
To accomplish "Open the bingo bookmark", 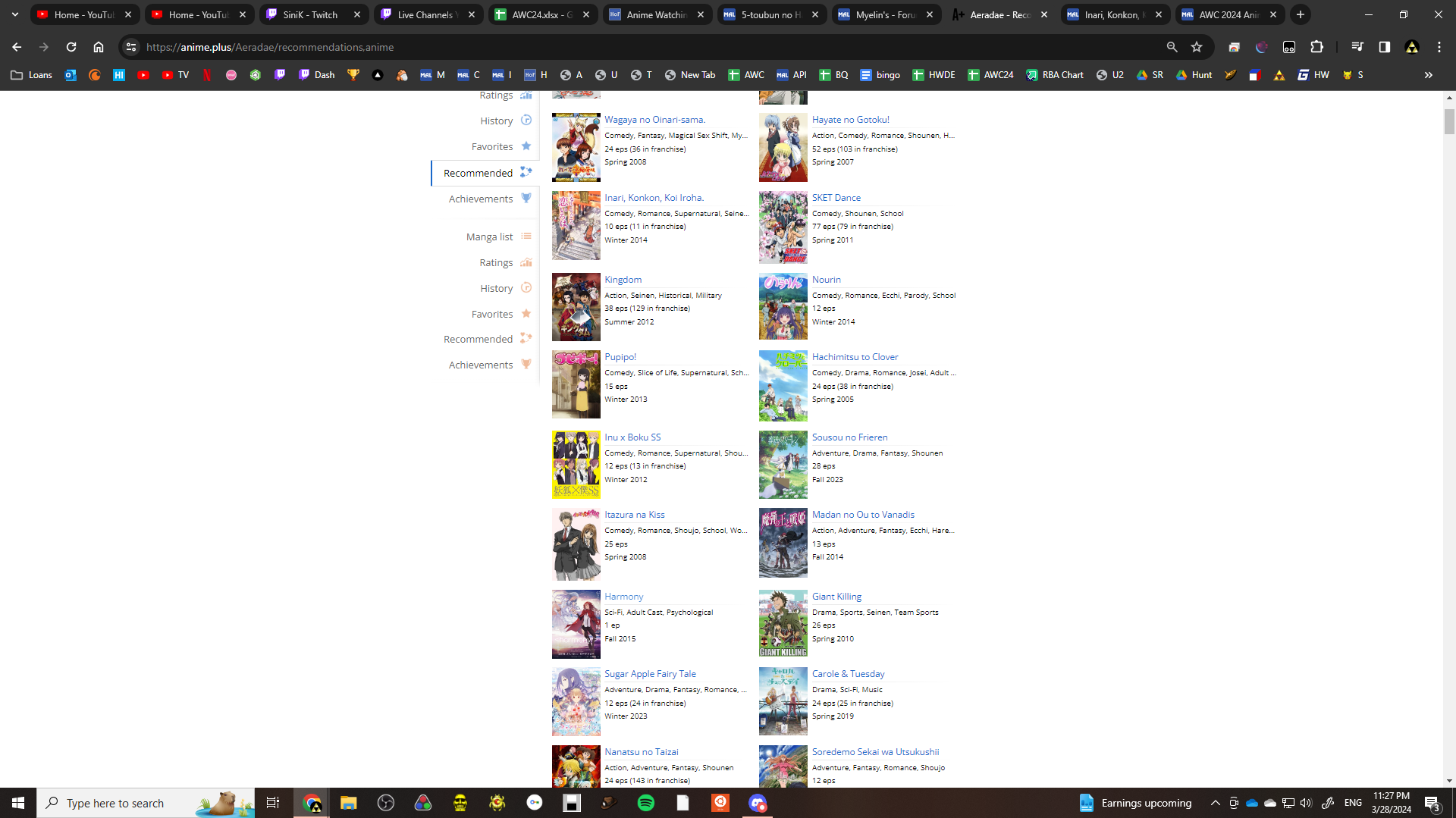I will [880, 75].
